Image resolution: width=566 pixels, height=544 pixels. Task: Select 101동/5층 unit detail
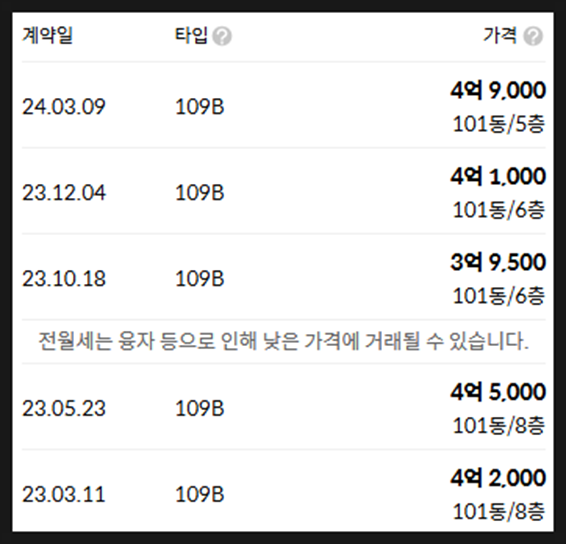pyautogui.click(x=498, y=124)
